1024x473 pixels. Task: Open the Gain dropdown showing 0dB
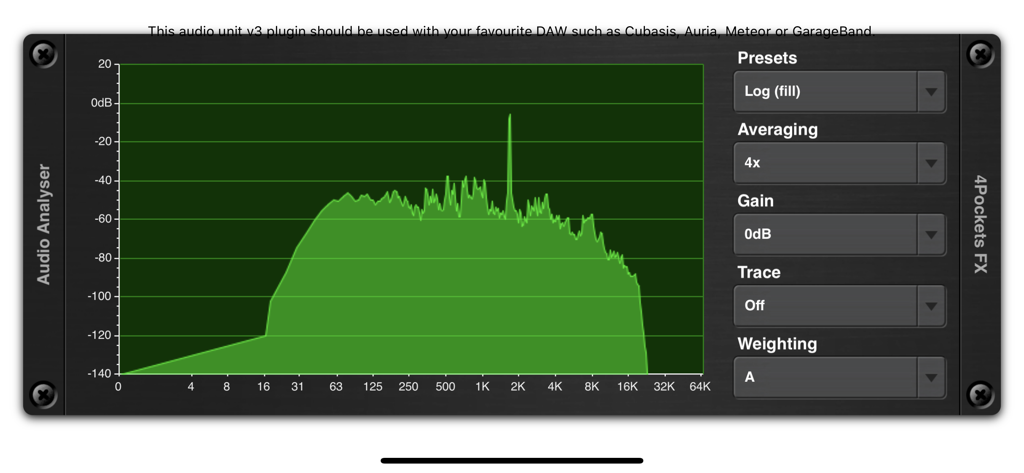tap(839, 234)
